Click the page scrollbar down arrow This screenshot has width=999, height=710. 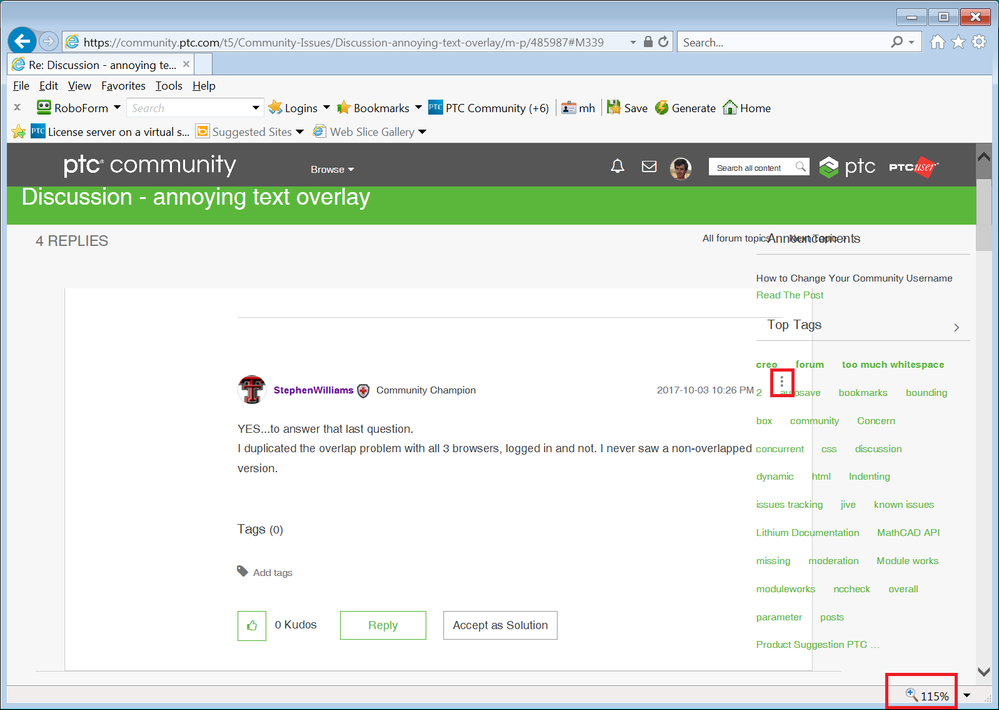click(x=984, y=672)
